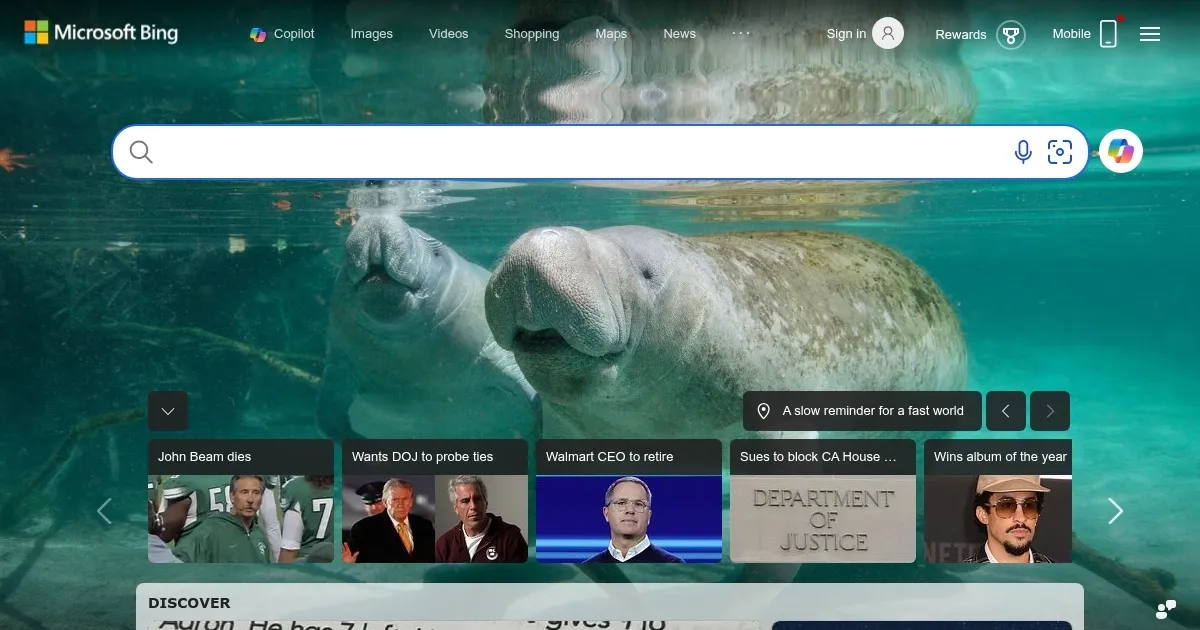Collapse the news strip with the down chevron
Viewport: 1200px width, 630px height.
[168, 411]
